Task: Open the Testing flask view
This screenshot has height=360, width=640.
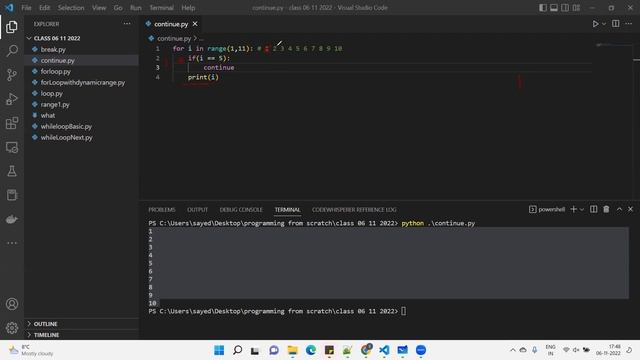Action: point(12,171)
